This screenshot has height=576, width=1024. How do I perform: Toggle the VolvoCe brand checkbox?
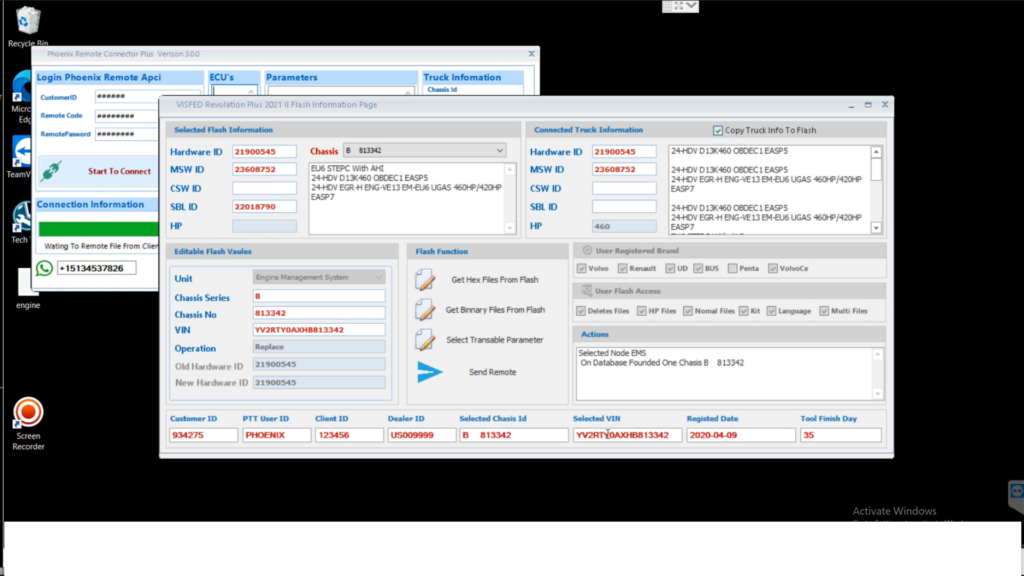[773, 268]
